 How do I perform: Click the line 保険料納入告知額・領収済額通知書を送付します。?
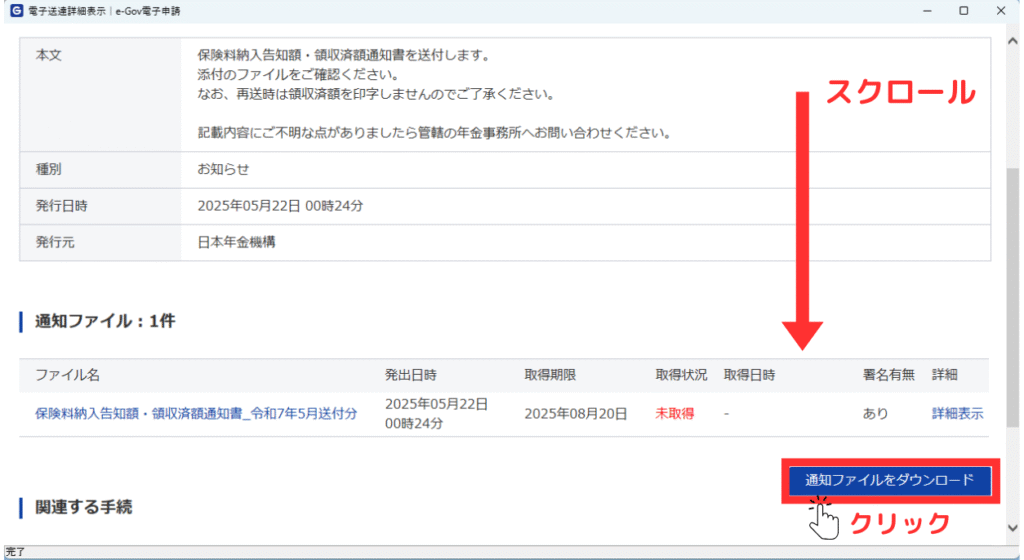click(344, 55)
